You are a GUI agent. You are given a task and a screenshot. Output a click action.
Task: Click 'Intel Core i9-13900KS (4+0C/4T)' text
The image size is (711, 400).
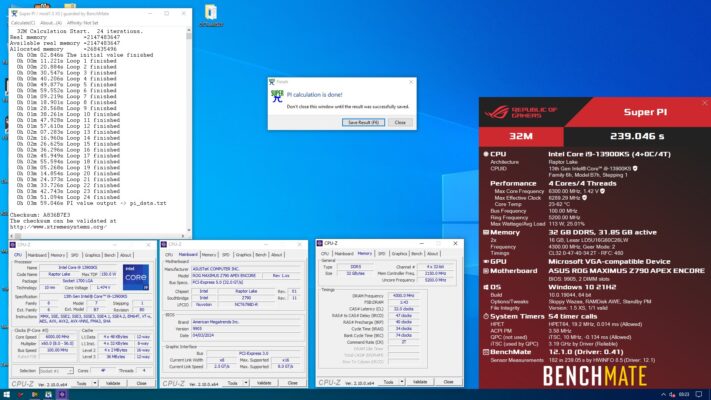[609, 154]
